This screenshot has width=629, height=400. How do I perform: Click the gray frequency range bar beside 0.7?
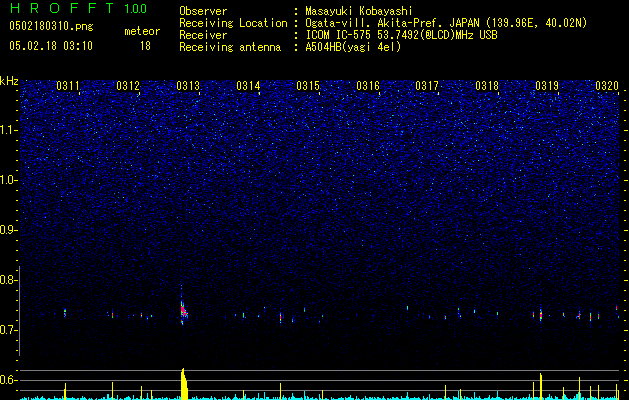[x=20, y=310]
